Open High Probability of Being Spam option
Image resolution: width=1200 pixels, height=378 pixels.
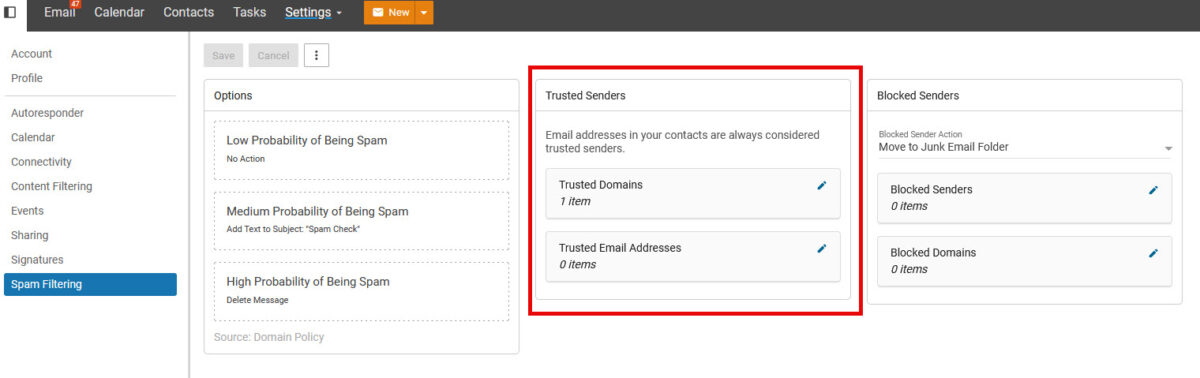pos(361,291)
